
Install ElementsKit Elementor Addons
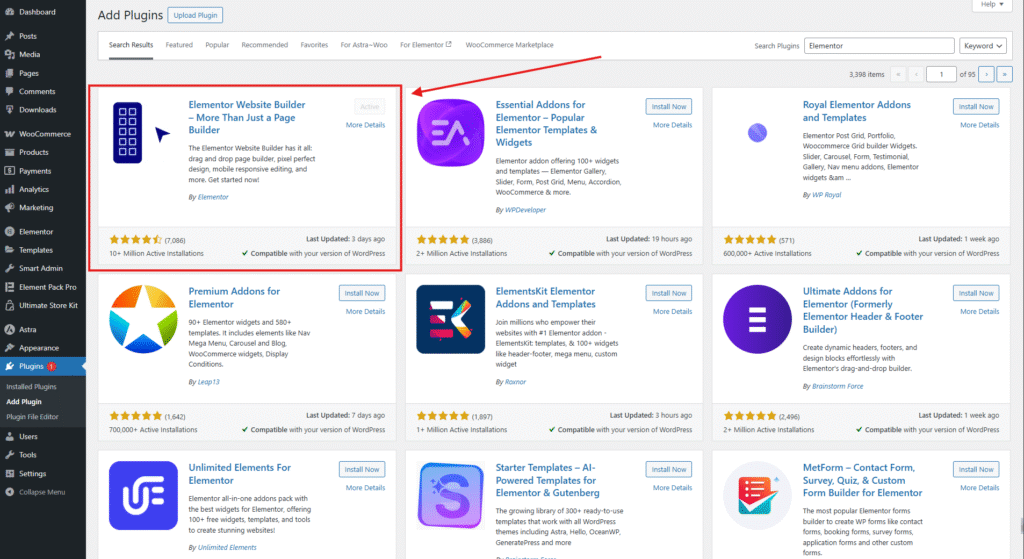(669, 293)
